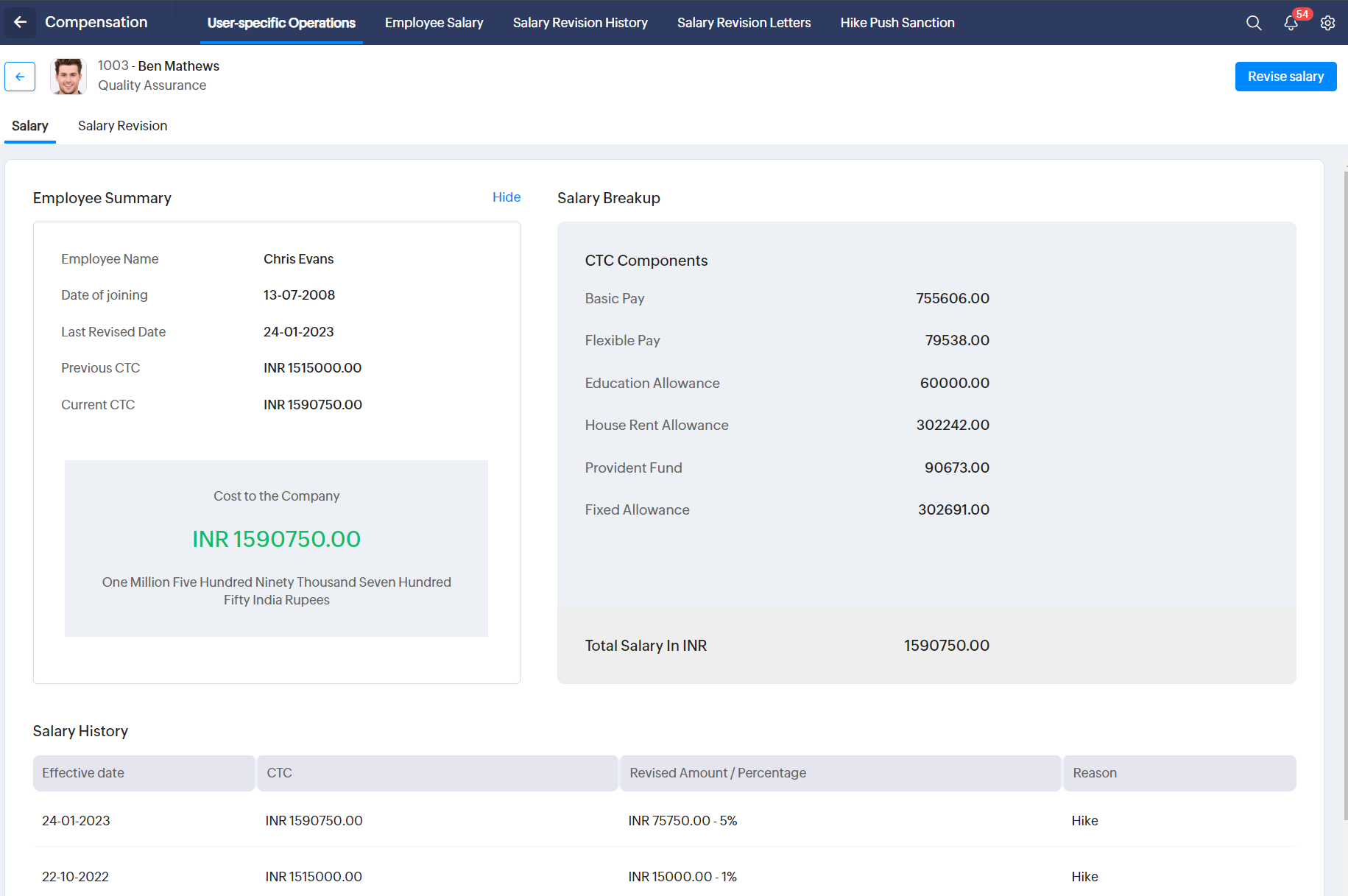Select User-specific Operations tab

(x=281, y=23)
